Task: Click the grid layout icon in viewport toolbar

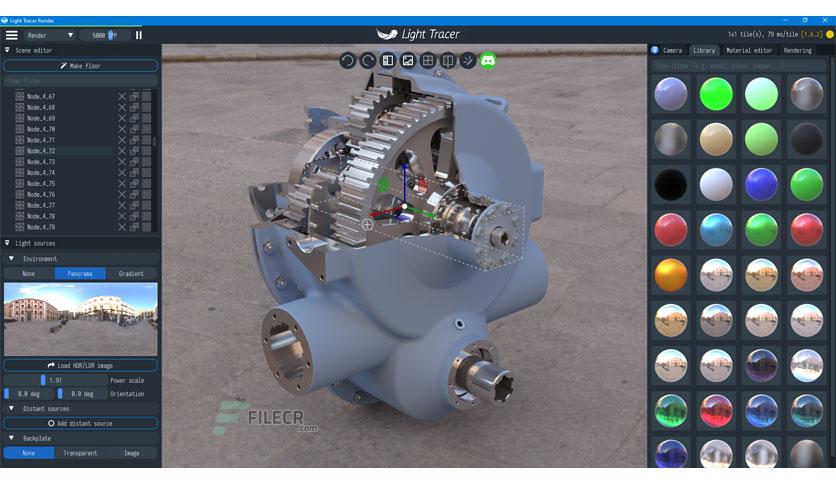Action: (x=428, y=60)
